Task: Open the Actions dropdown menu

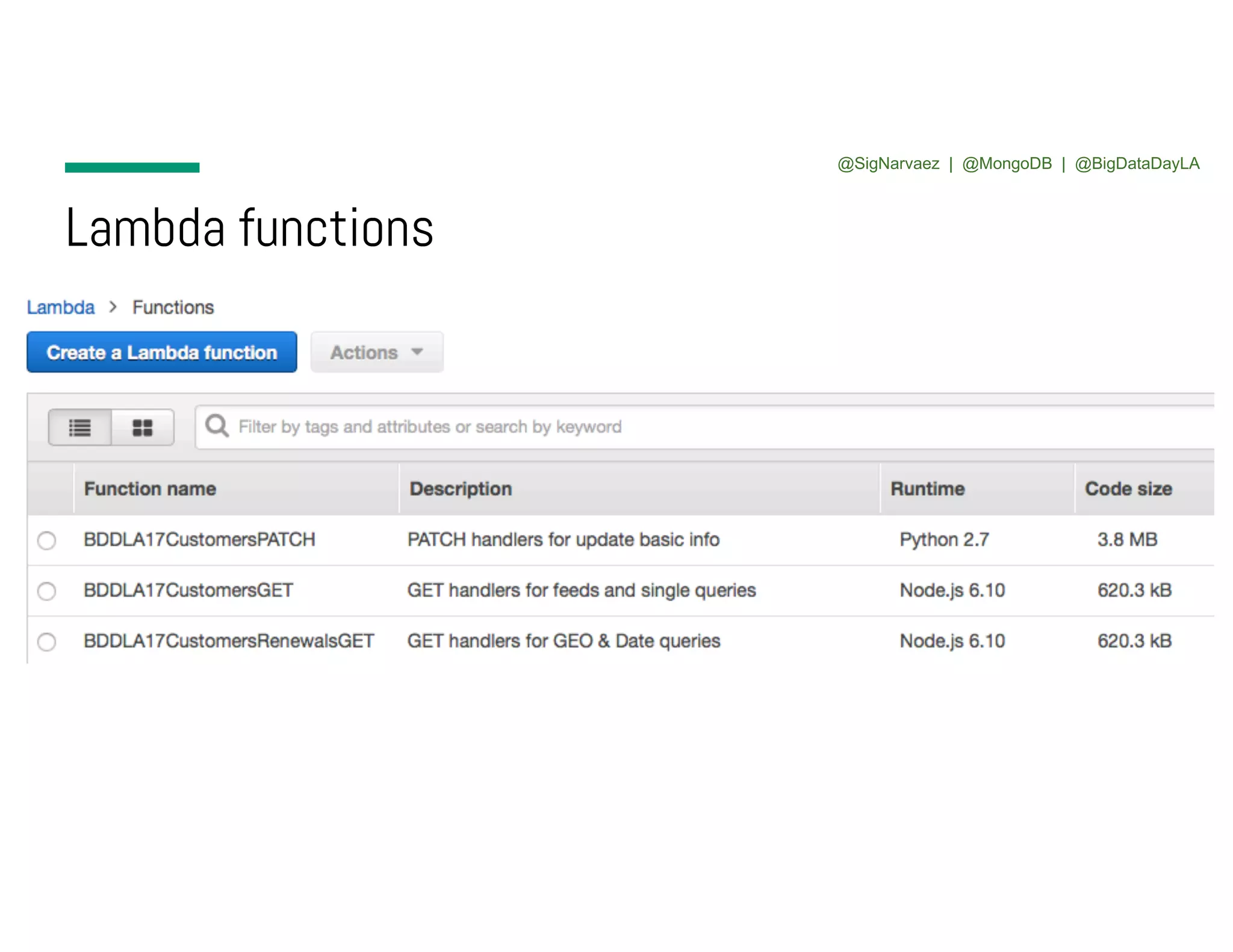Action: coord(364,352)
